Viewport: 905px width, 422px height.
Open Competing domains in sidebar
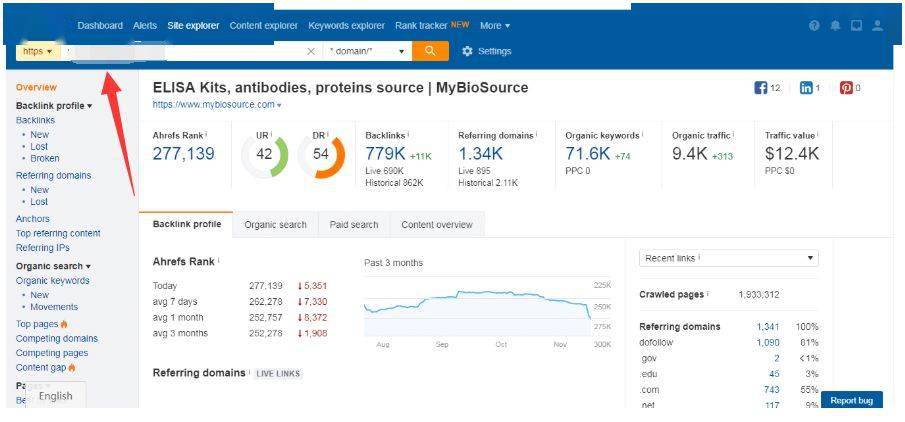57,338
